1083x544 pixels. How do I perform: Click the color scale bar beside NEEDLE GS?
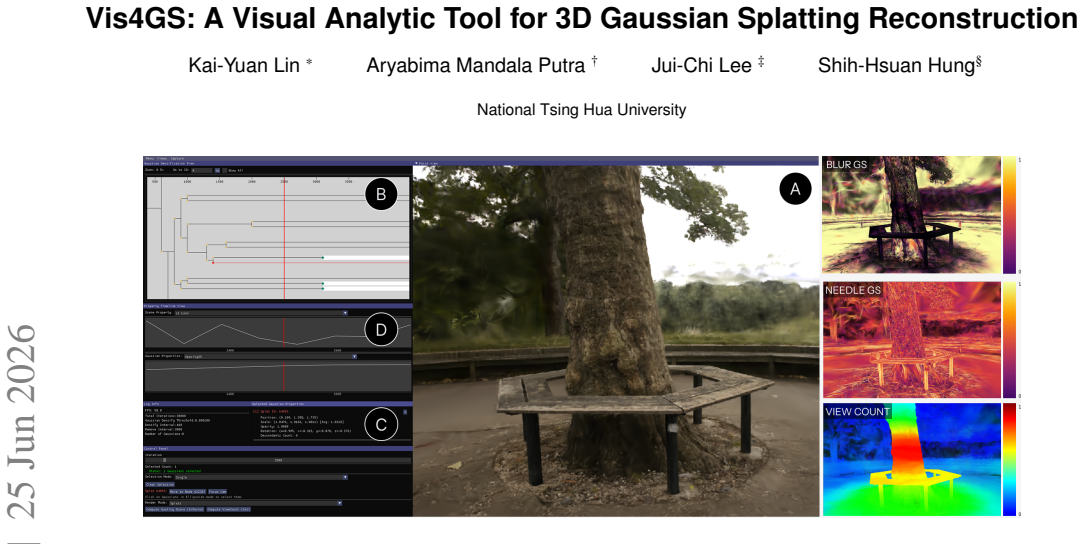[1009, 340]
